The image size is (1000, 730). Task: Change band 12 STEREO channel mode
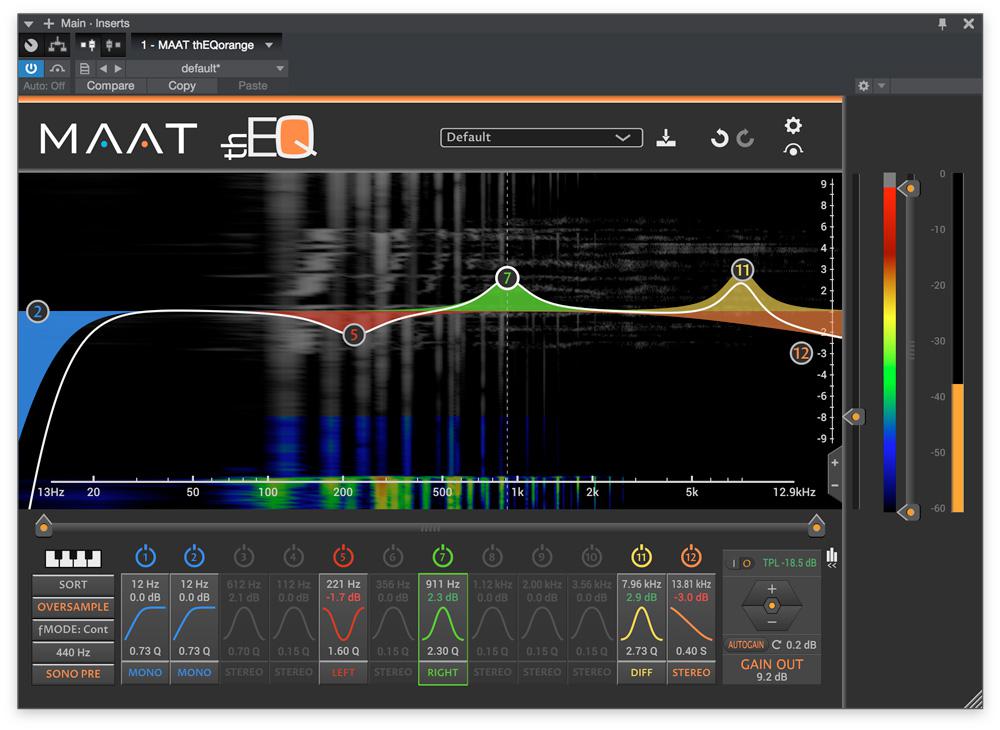click(691, 673)
